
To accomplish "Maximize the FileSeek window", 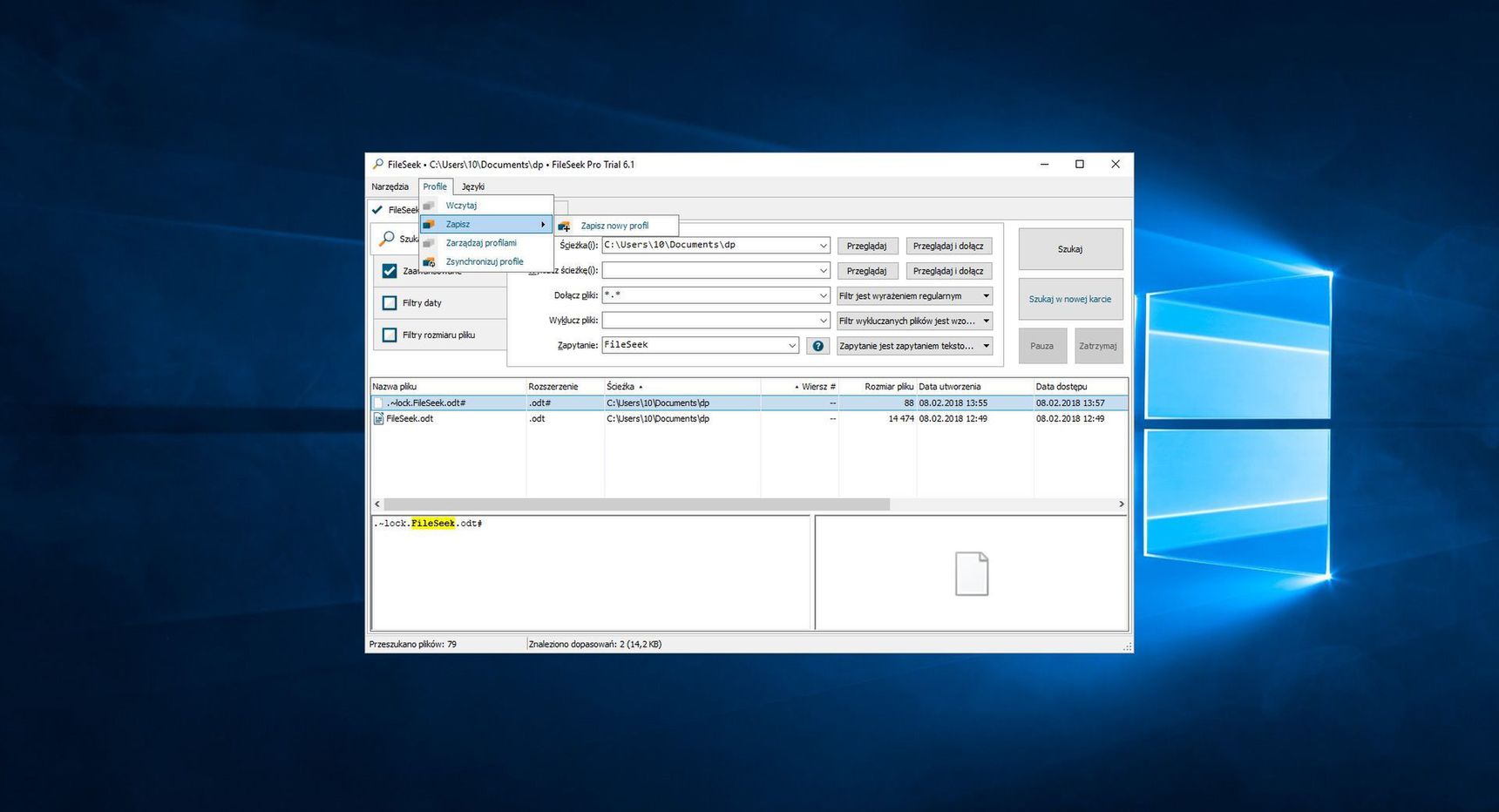I will 1080,164.
